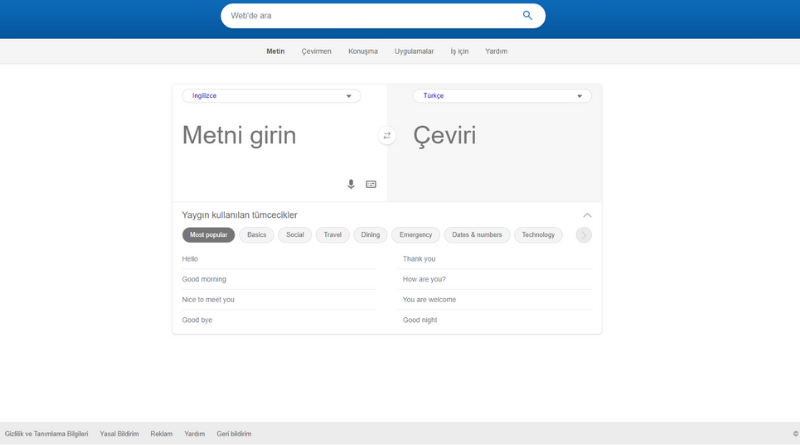Show more phrase categories with the right arrow
800x445 pixels.
tap(584, 235)
